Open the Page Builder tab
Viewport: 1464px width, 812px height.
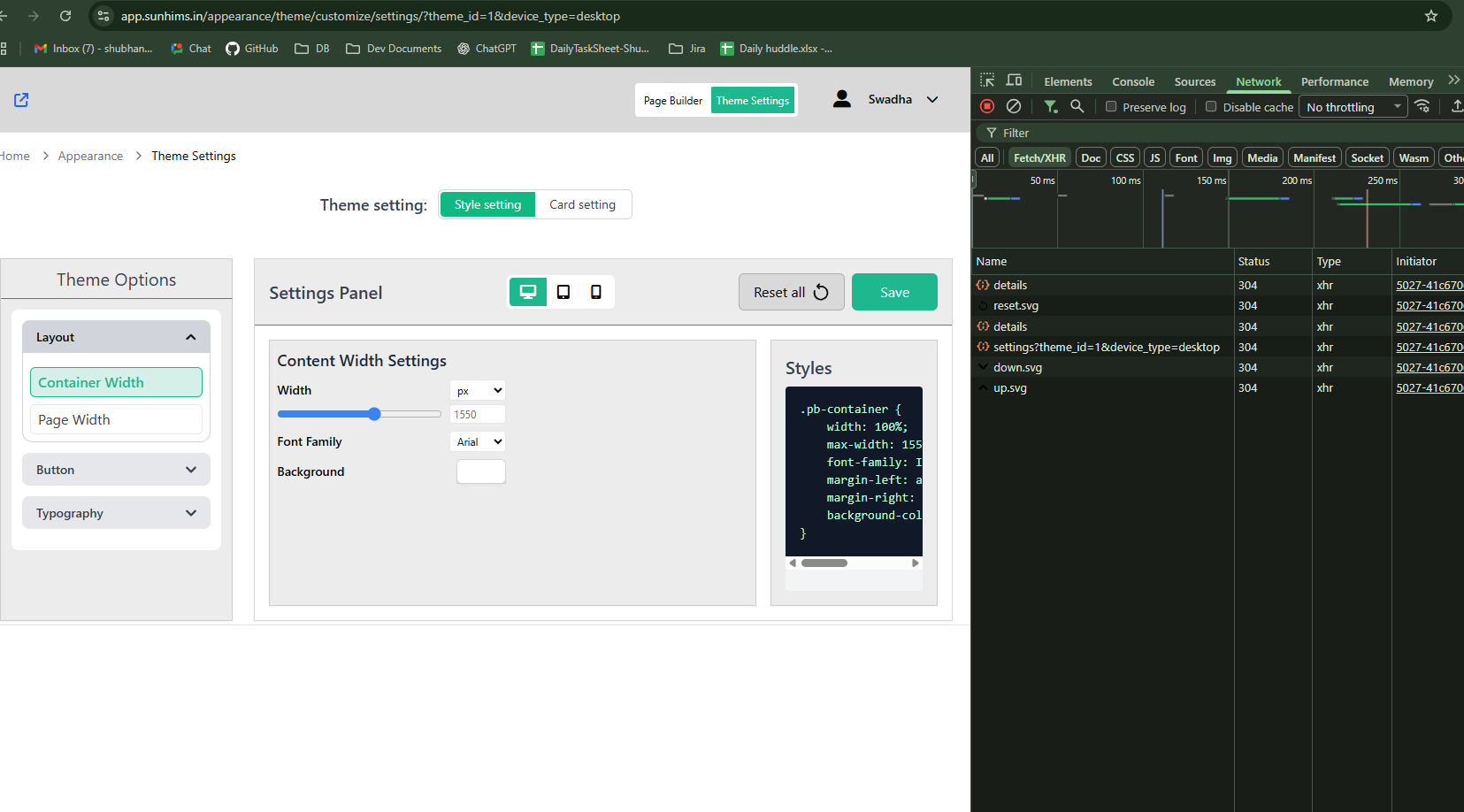(673, 100)
